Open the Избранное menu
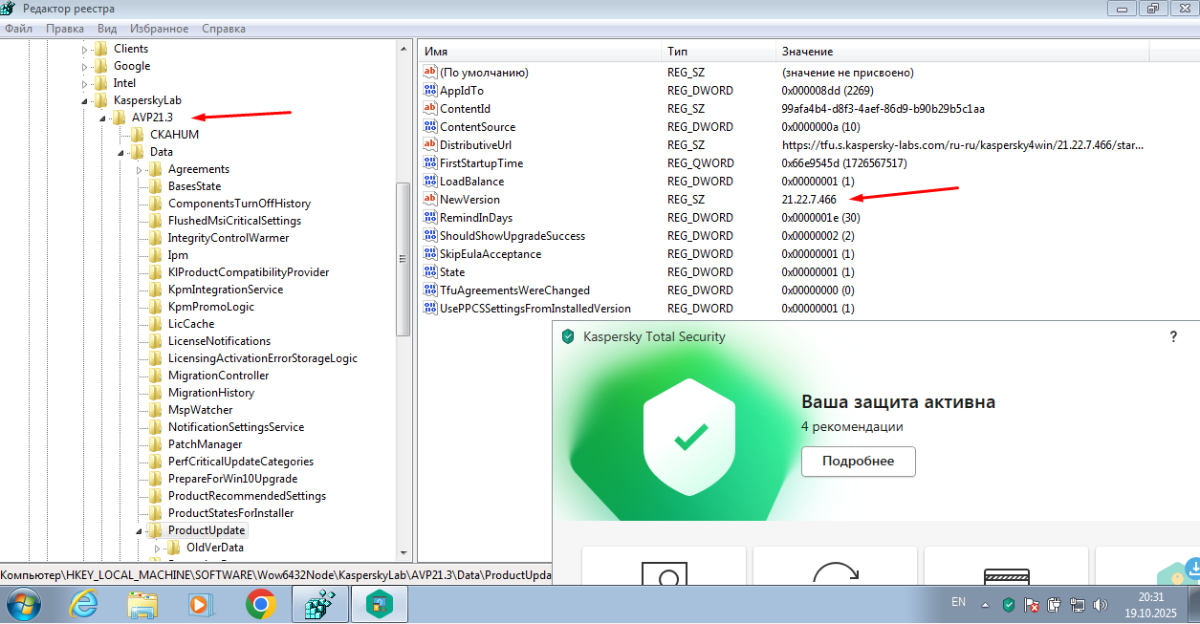This screenshot has height=624, width=1200. click(x=160, y=28)
